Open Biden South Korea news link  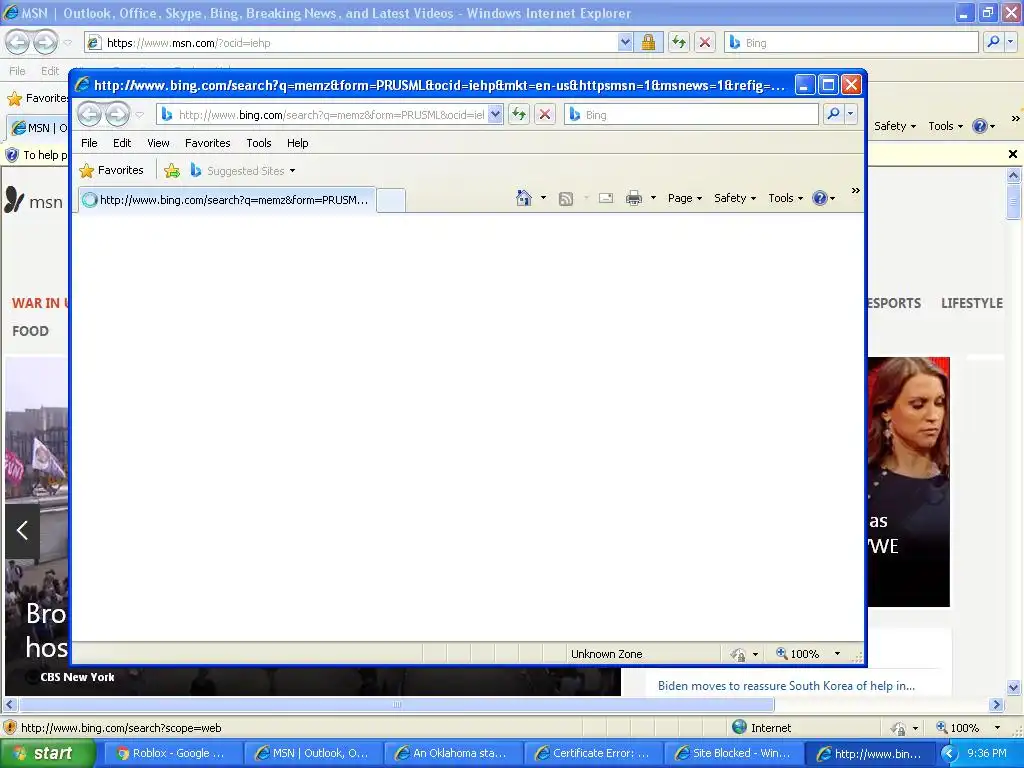pos(786,686)
